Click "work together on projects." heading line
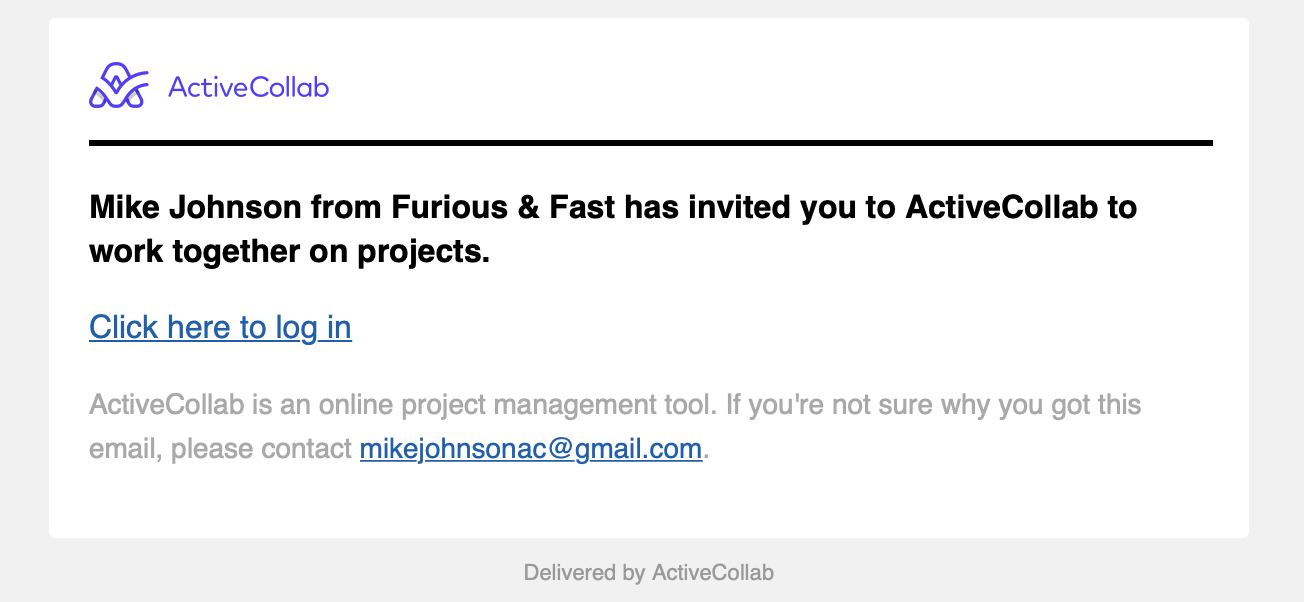Viewport: 1304px width, 602px height. point(290,251)
